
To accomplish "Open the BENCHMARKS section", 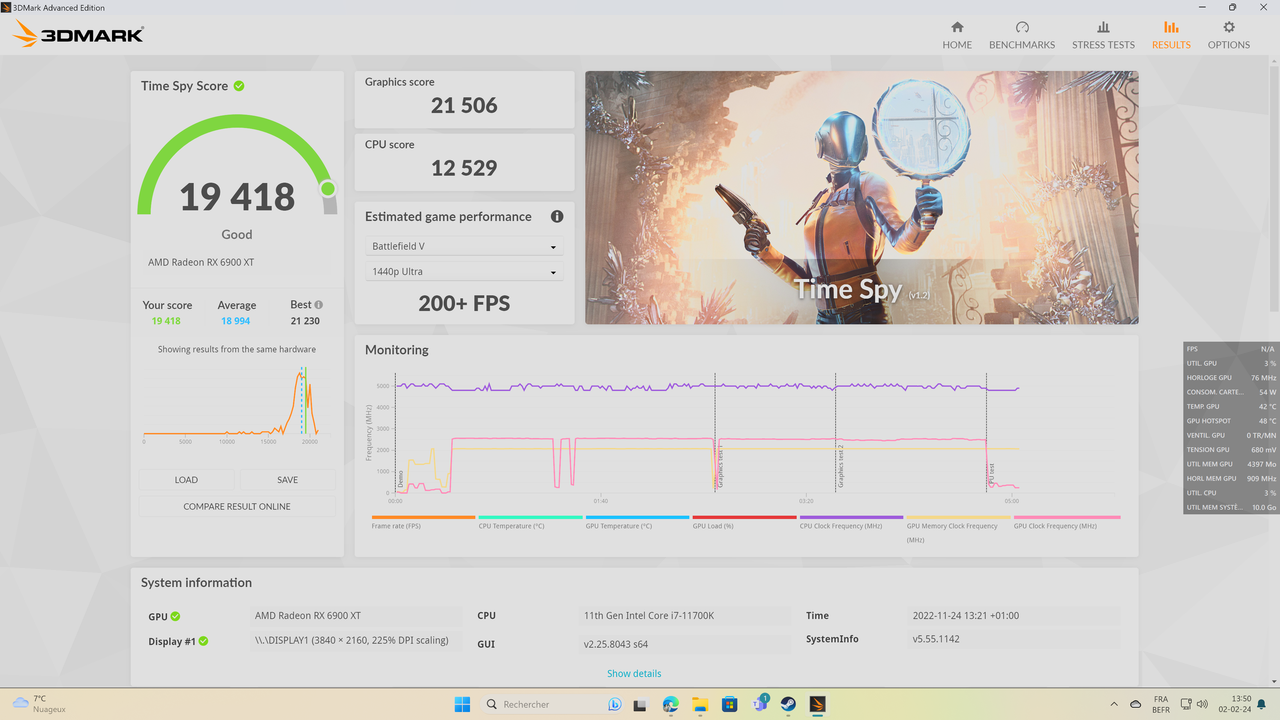I will (x=1022, y=35).
